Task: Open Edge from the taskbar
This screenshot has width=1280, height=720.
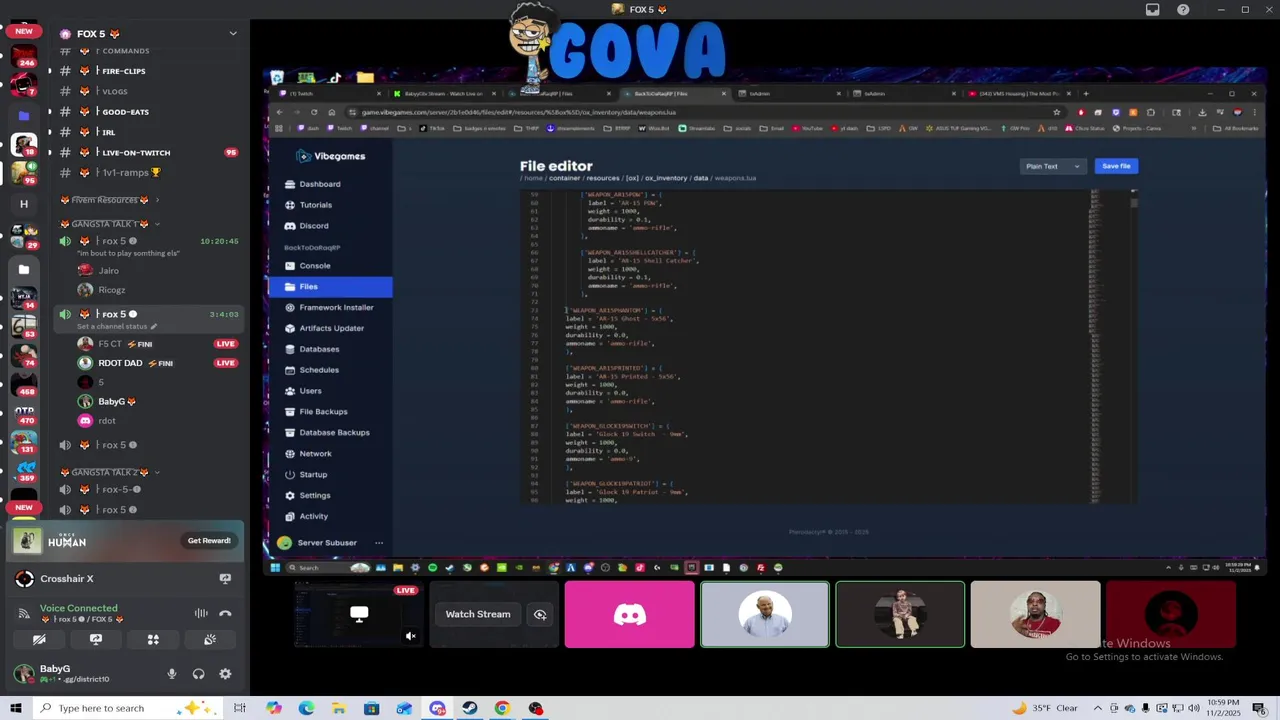Action: tap(306, 708)
